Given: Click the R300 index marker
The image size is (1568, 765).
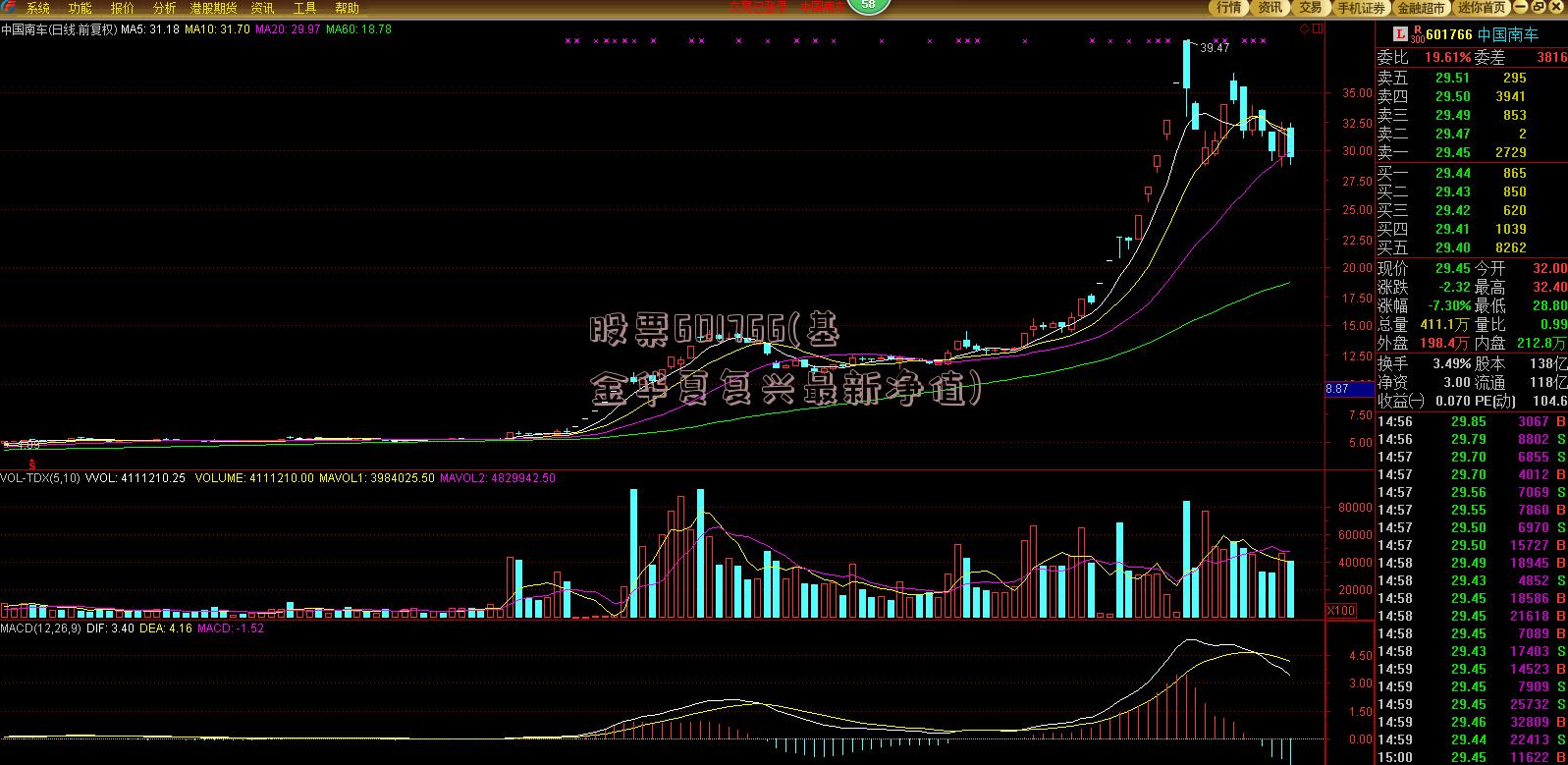Looking at the screenshot, I should [x=1418, y=34].
